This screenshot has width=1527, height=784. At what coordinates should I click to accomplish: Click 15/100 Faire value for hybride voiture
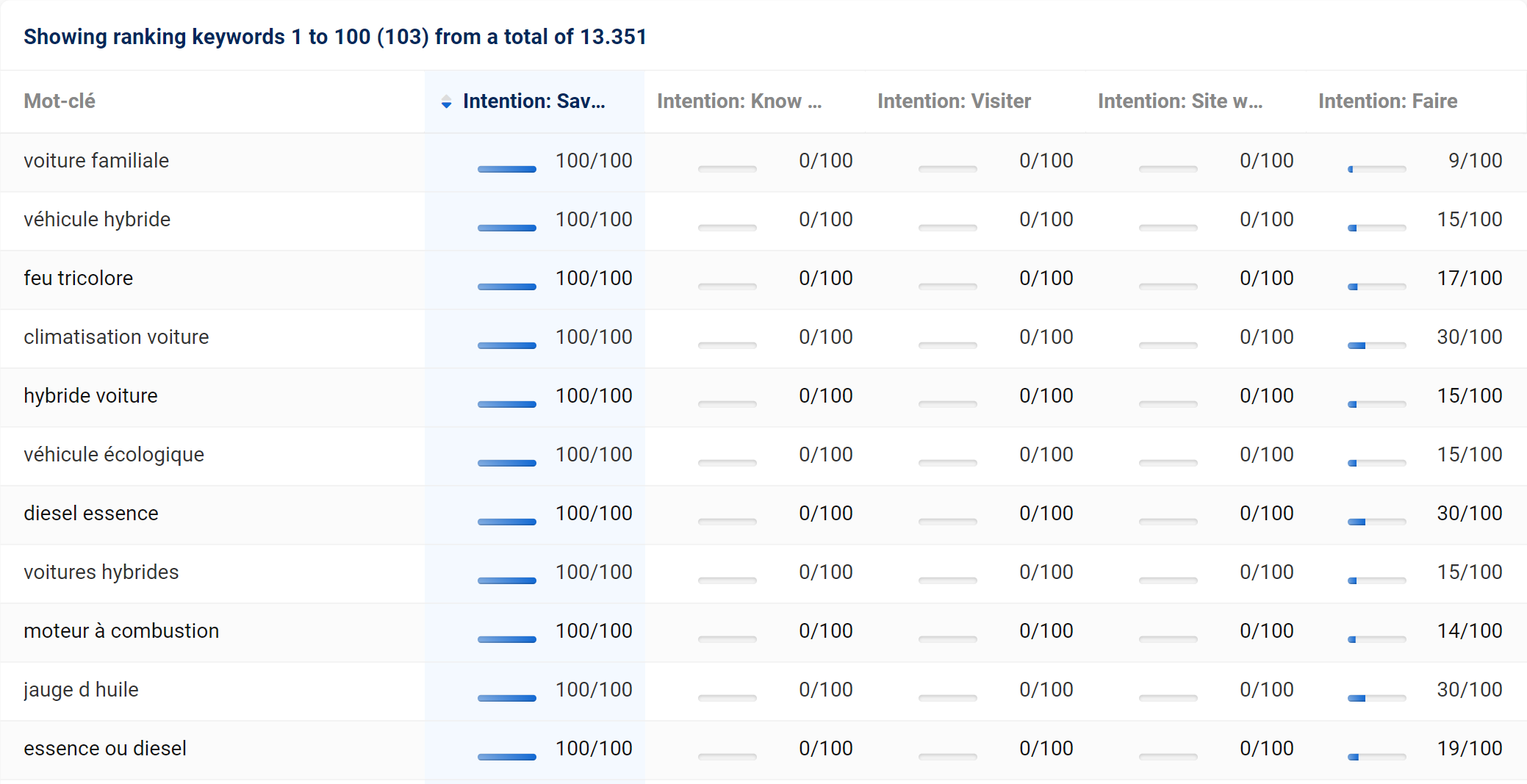click(1470, 396)
